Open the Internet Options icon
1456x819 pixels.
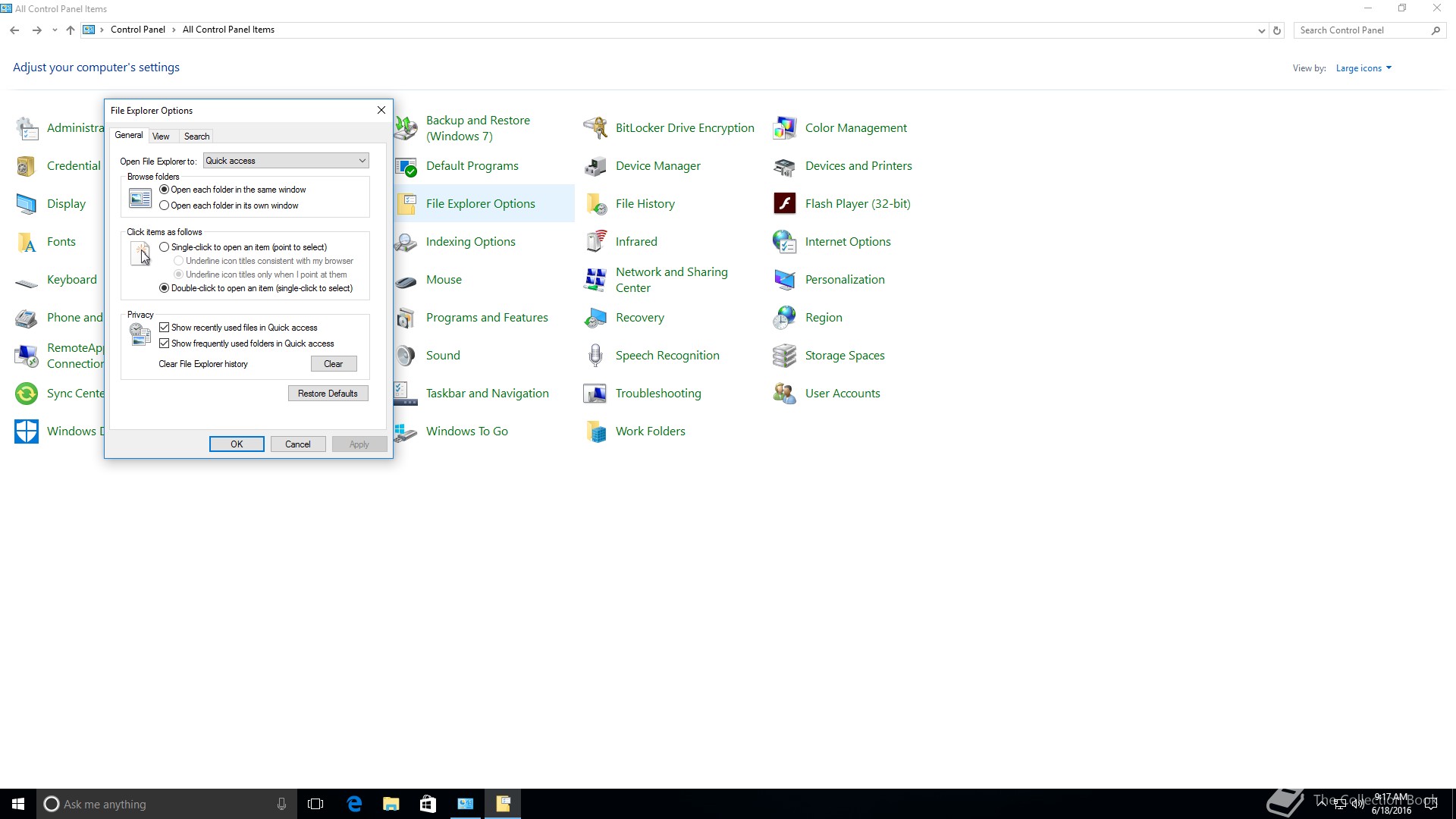(785, 242)
